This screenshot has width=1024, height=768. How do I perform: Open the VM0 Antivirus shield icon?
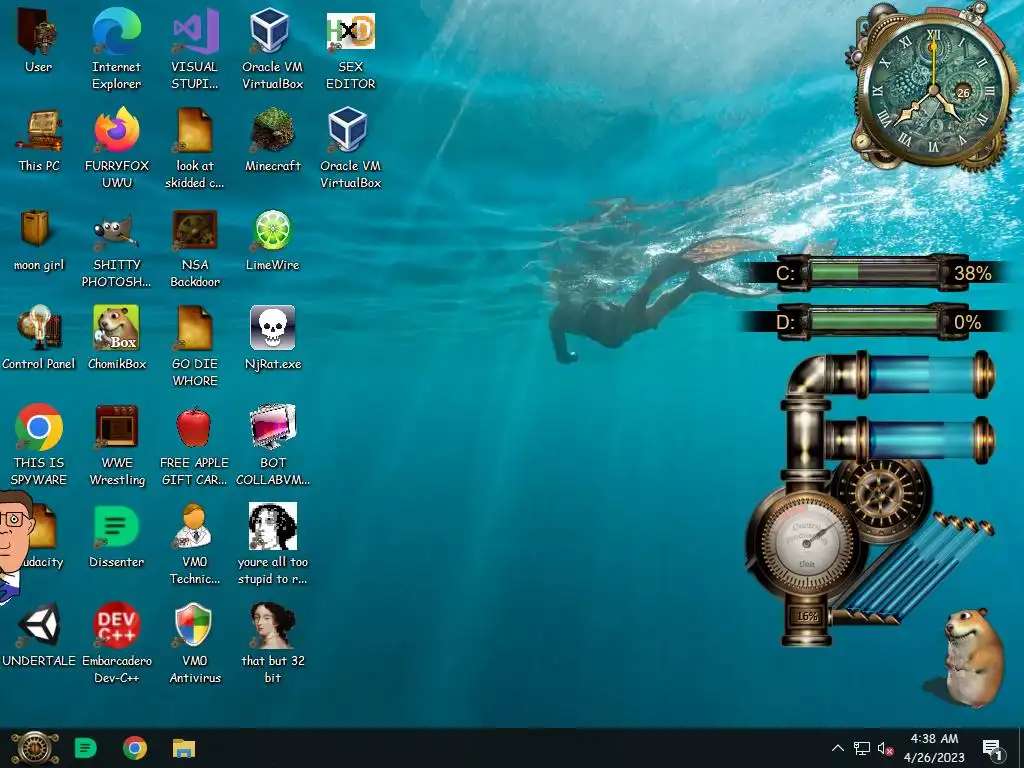(x=195, y=643)
